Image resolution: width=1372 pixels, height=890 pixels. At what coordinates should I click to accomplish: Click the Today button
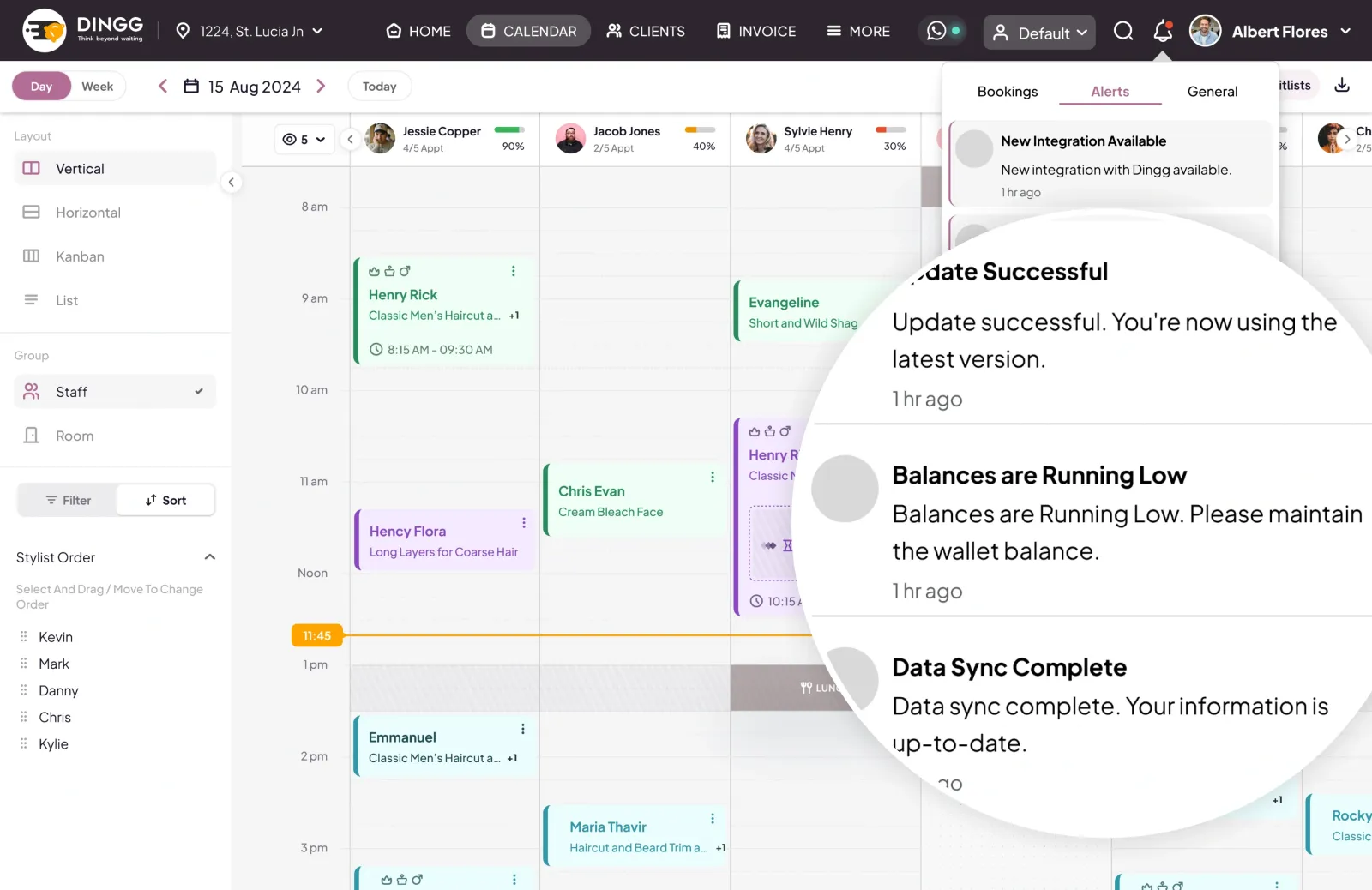tap(379, 87)
